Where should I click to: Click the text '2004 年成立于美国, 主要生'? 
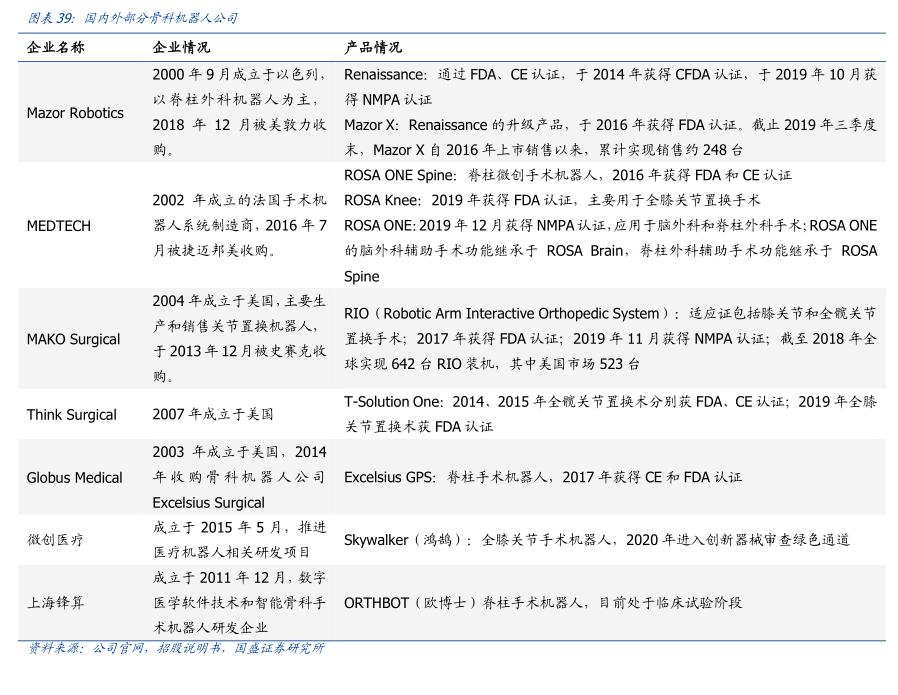click(239, 301)
